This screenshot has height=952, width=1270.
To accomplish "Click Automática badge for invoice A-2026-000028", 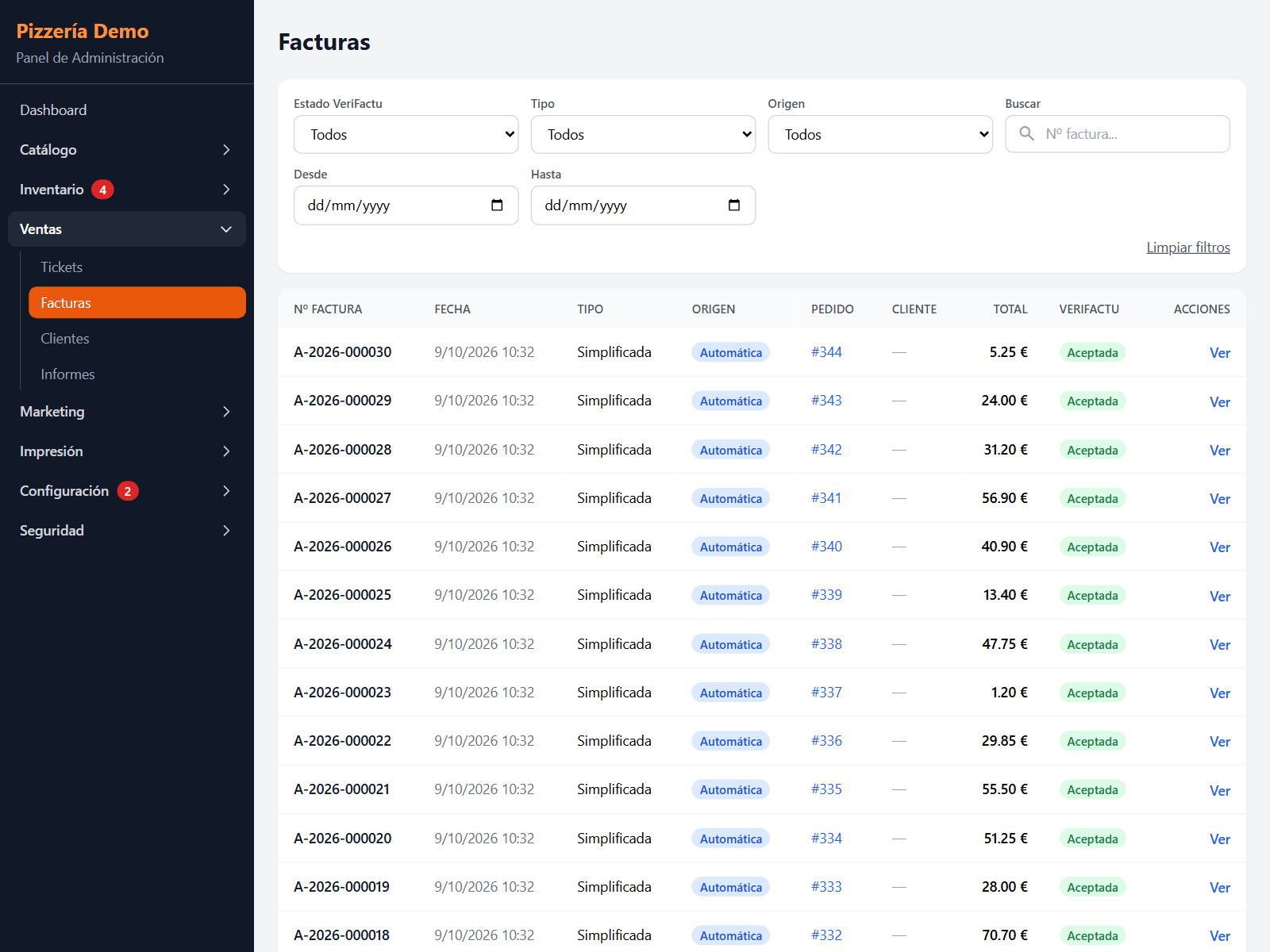I will [x=731, y=450].
